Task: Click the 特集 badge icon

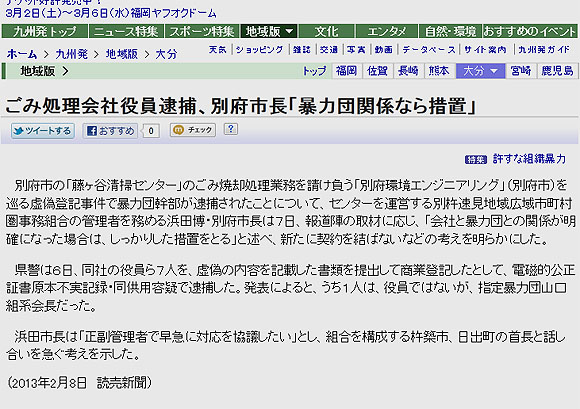Action: pos(476,159)
